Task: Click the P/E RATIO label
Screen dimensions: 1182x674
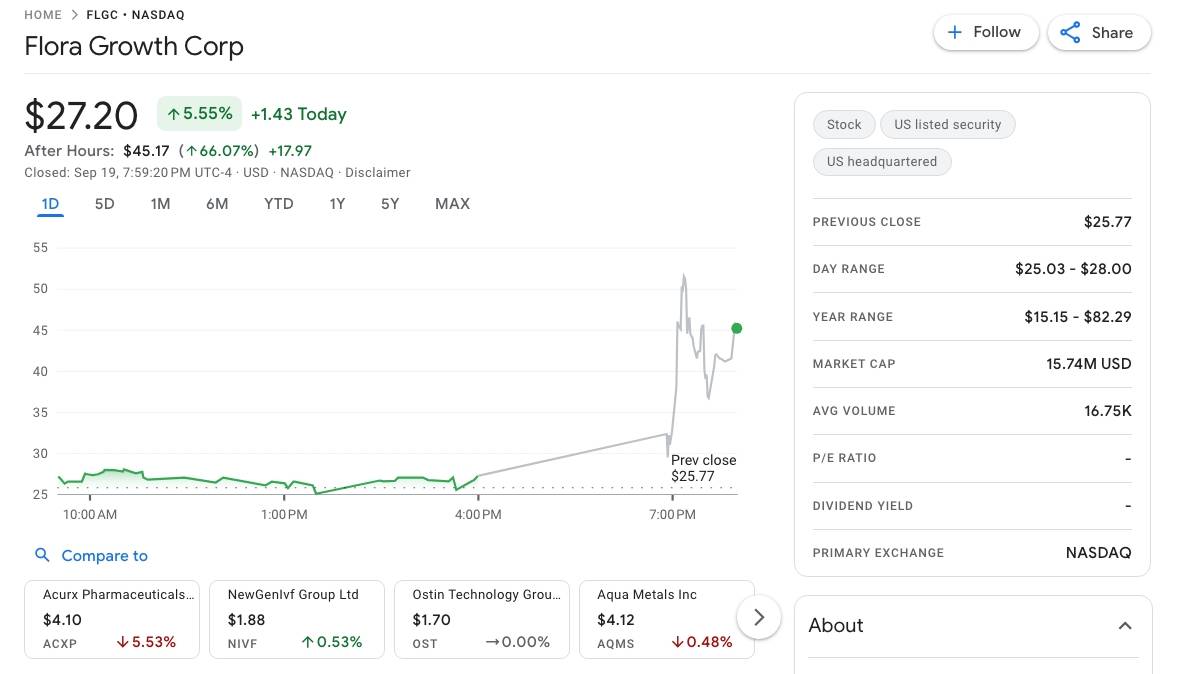Action: (844, 458)
